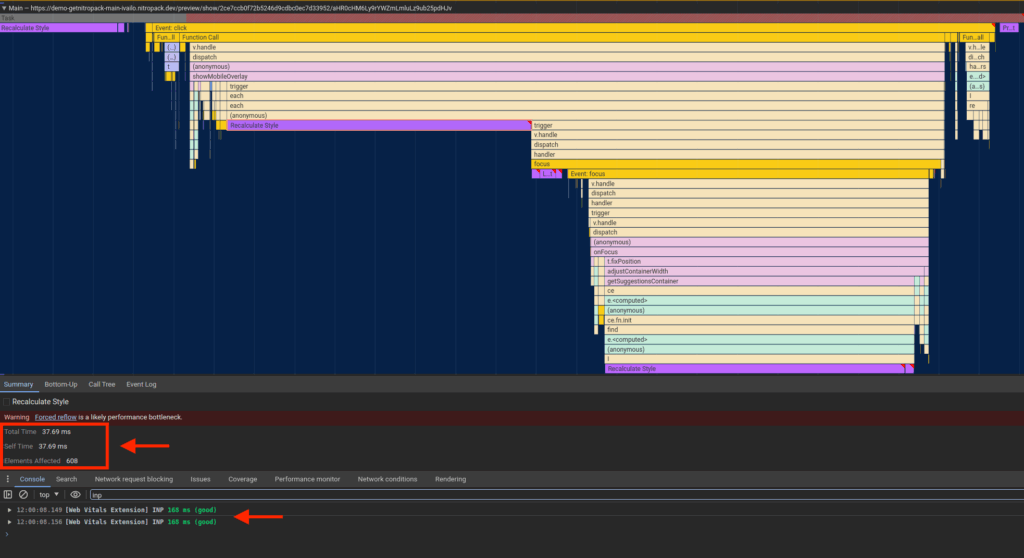
Task: Switch to the Coverage drawer tab
Action: [x=242, y=479]
